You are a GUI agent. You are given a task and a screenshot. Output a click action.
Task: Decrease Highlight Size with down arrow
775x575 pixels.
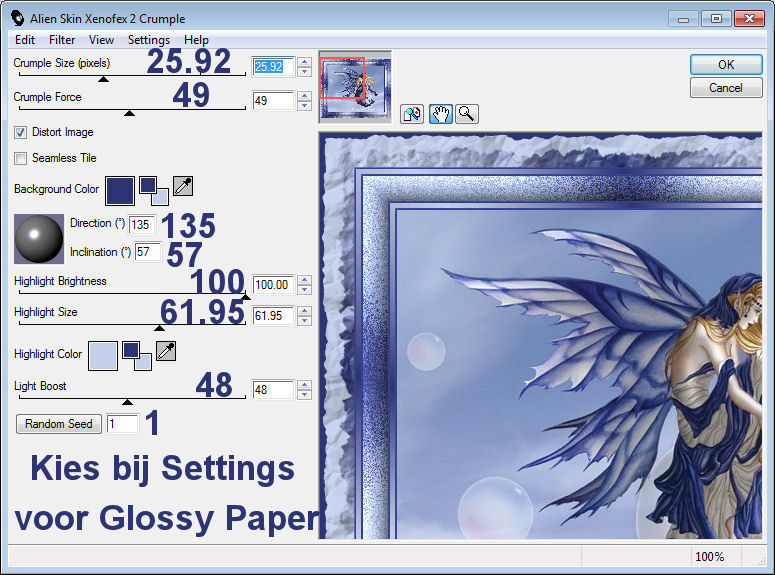click(304, 321)
